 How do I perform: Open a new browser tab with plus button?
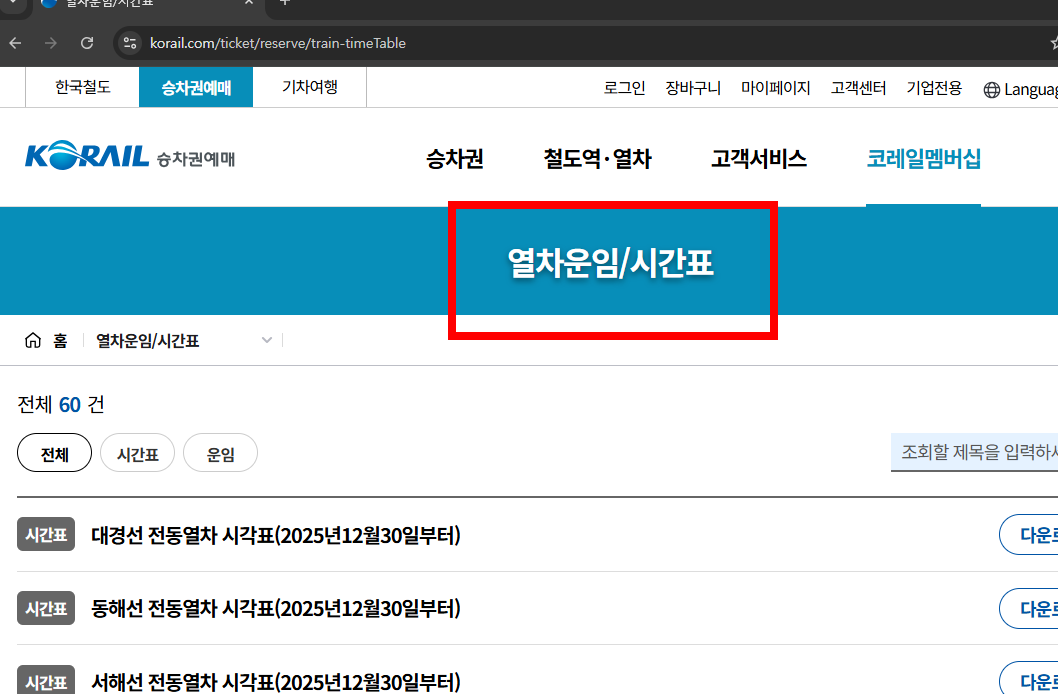(x=286, y=8)
